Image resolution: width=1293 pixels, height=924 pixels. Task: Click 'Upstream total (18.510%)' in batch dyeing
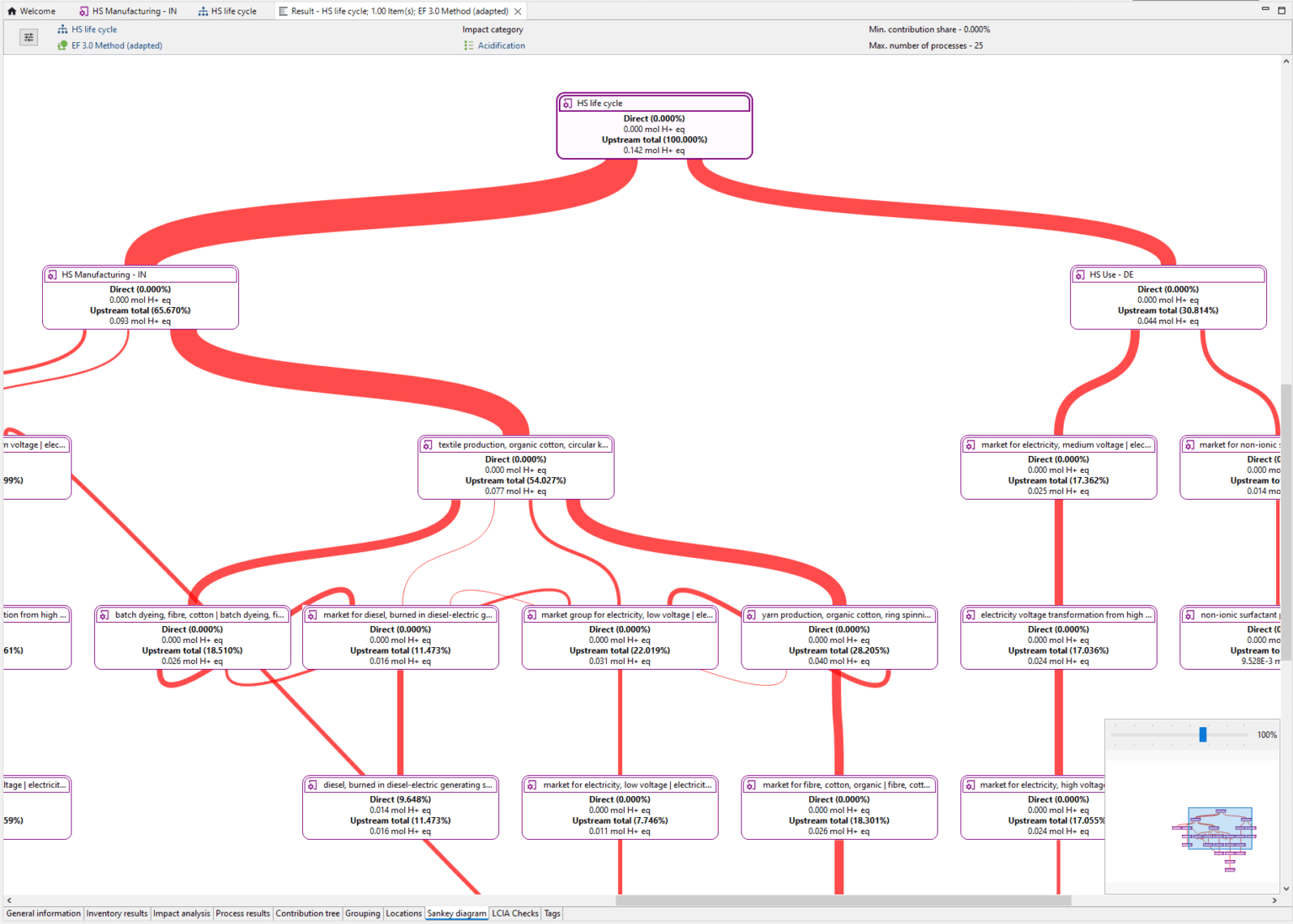193,651
